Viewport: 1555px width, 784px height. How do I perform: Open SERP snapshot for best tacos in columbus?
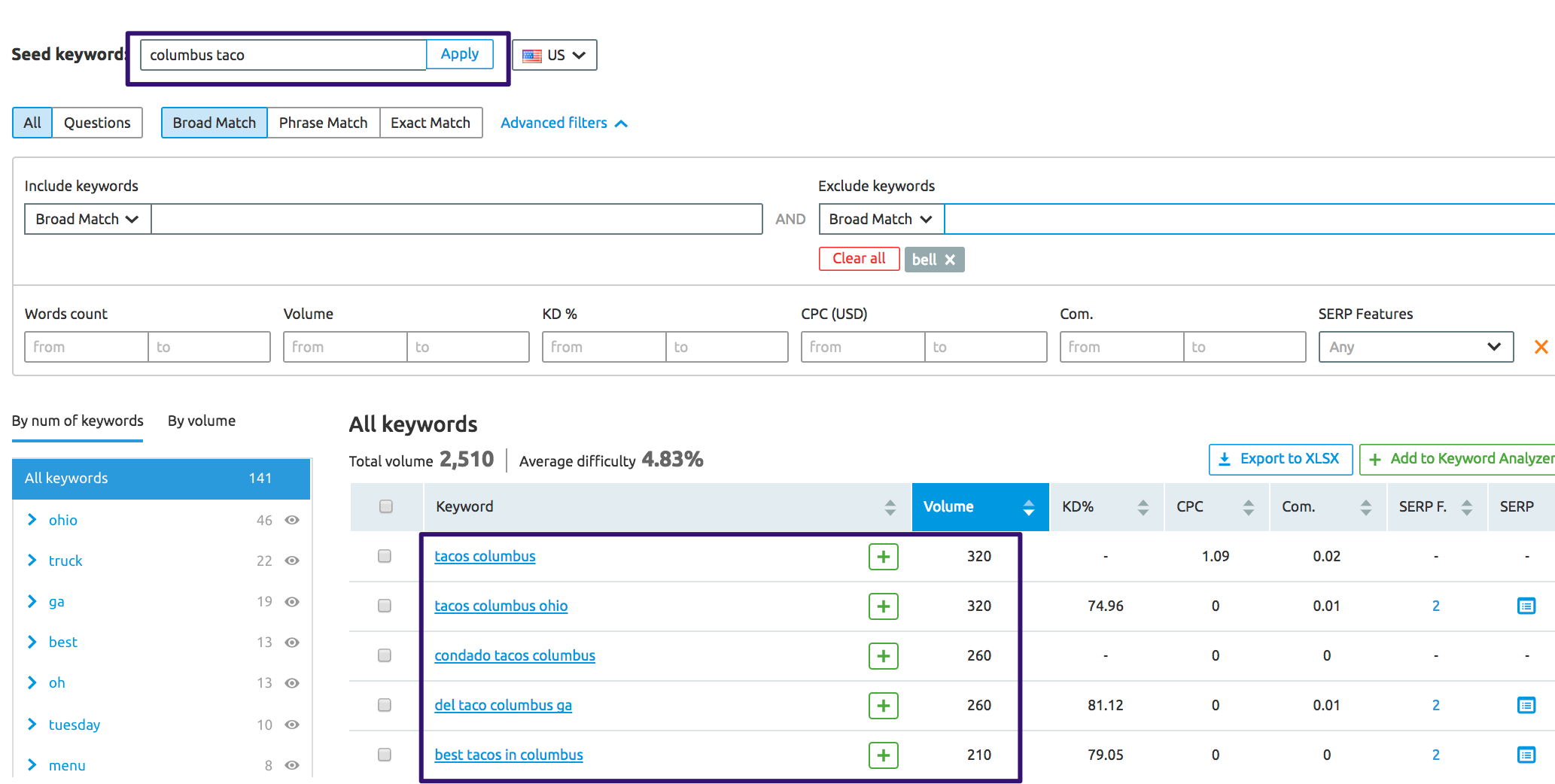tap(1526, 755)
